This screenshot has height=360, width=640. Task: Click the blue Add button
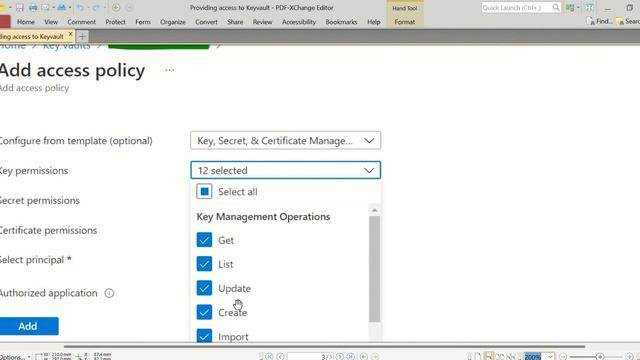click(x=29, y=326)
